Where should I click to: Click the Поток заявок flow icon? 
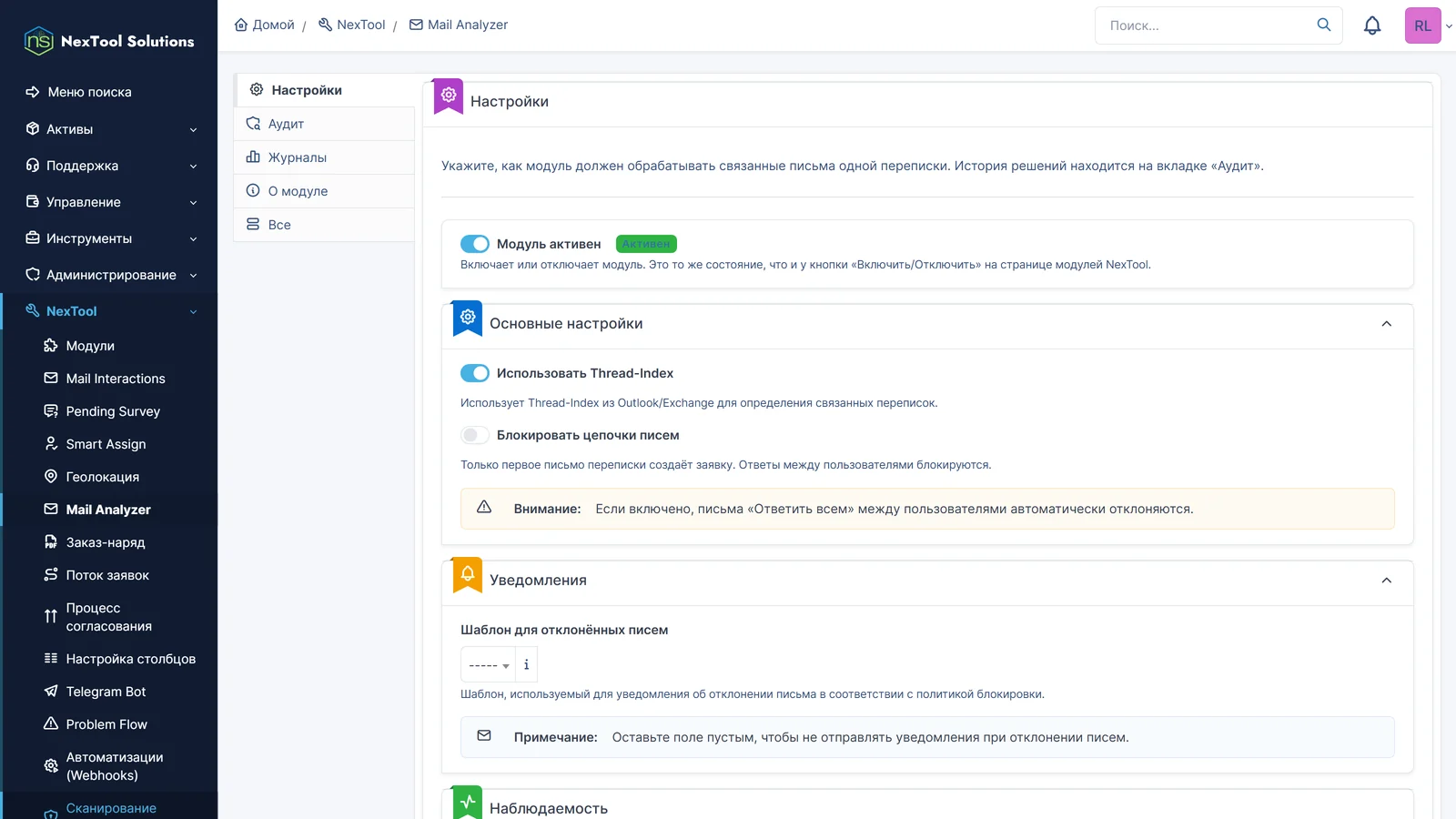click(51, 575)
